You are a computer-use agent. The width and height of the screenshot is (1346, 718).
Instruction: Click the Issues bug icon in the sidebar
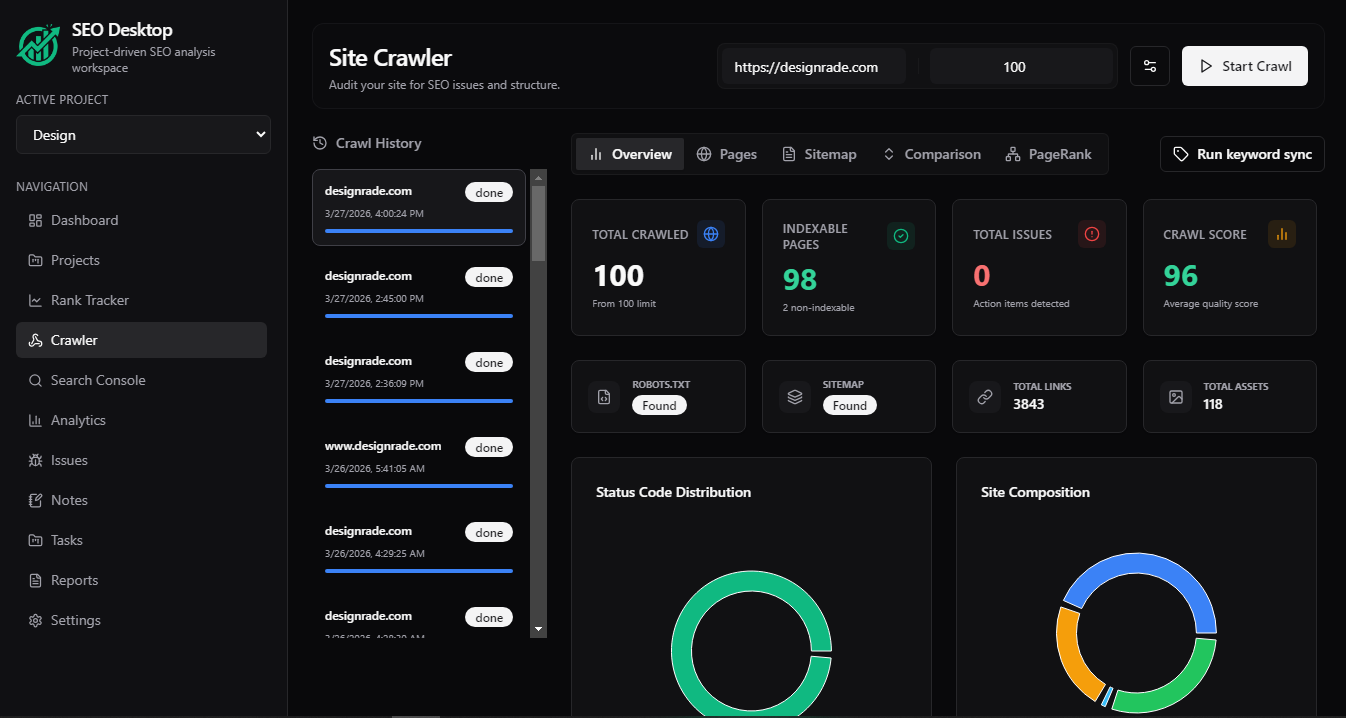coord(35,460)
